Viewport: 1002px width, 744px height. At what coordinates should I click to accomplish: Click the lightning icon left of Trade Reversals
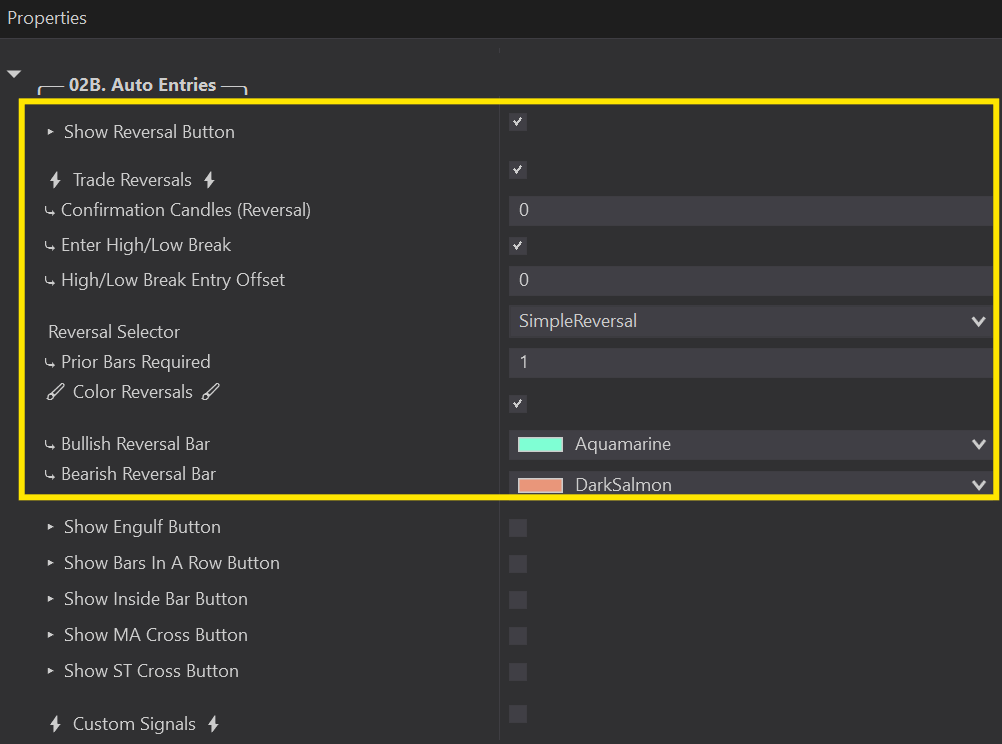[x=56, y=181]
